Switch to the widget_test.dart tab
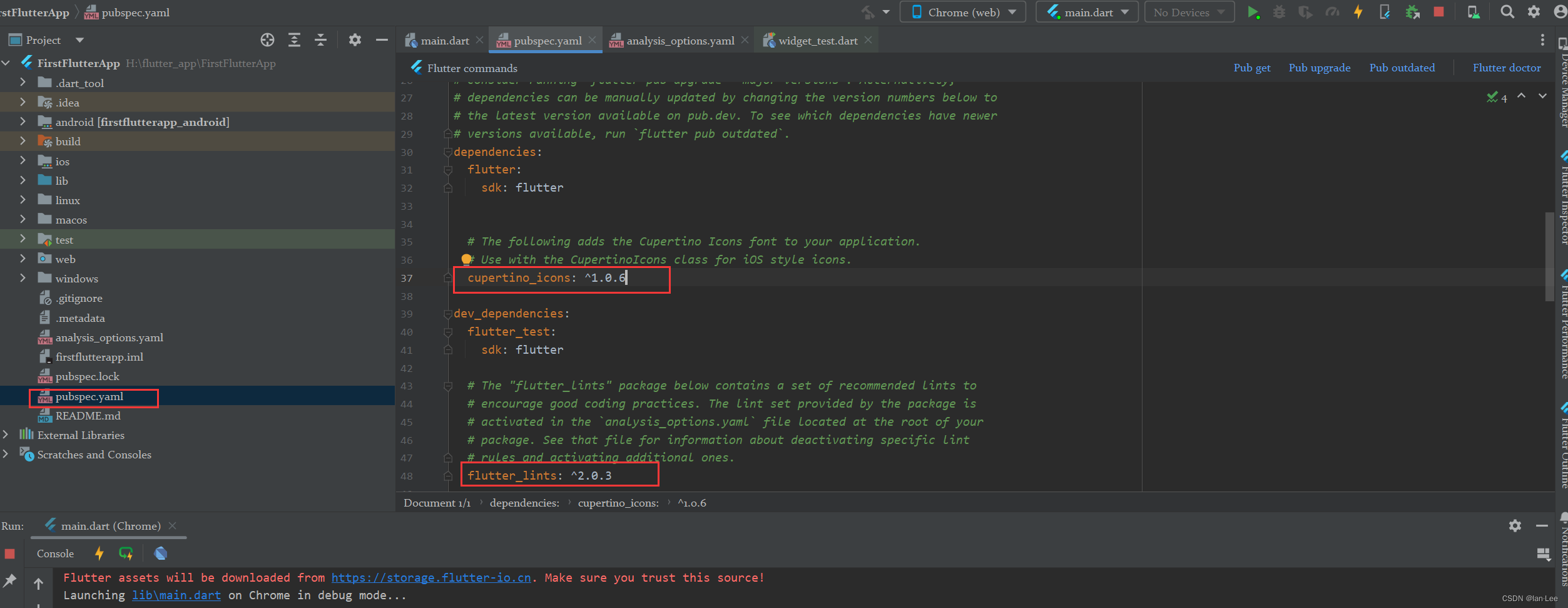Image resolution: width=1568 pixels, height=608 pixels. tap(817, 40)
